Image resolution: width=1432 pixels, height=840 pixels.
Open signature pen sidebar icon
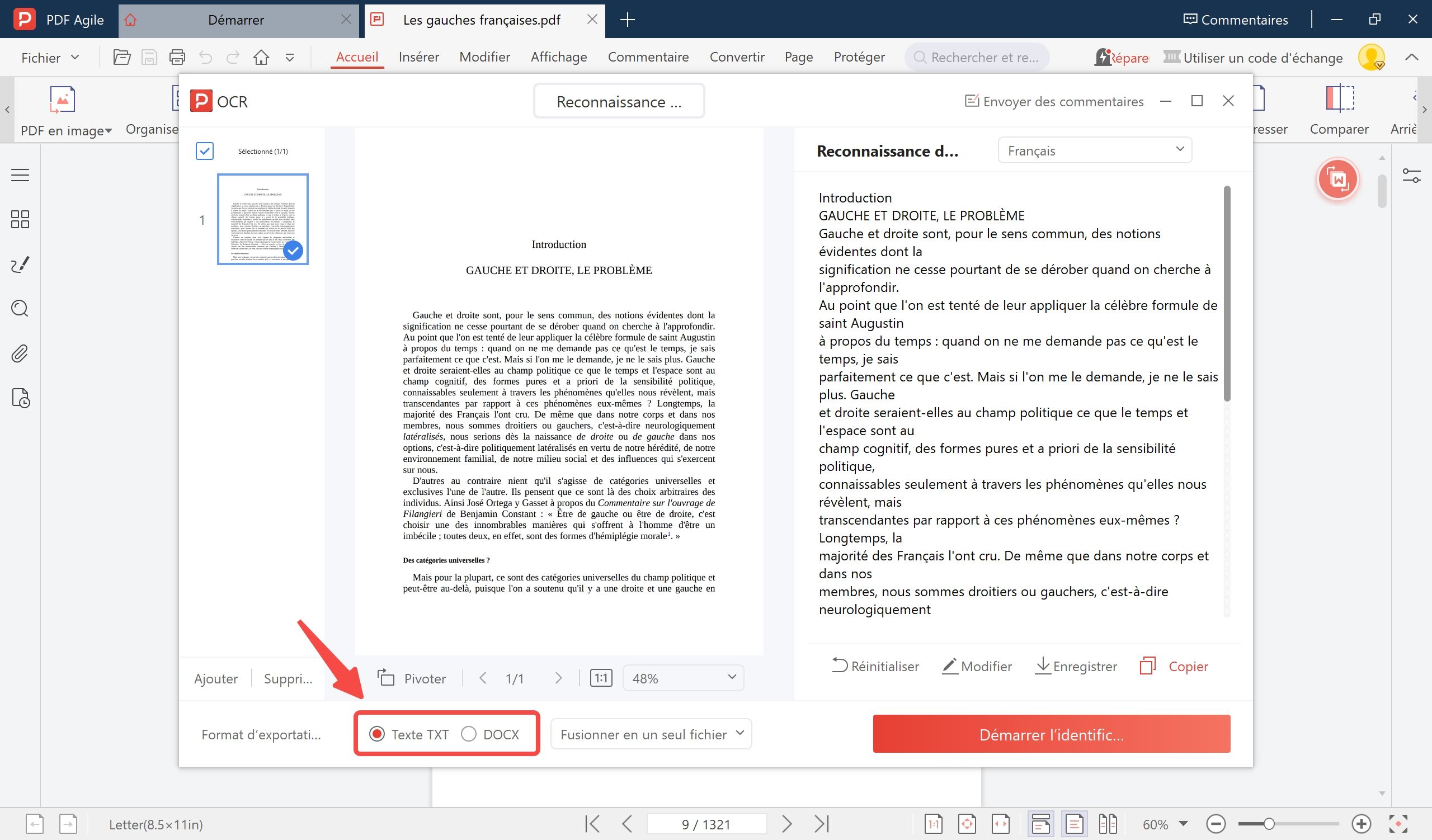(20, 264)
